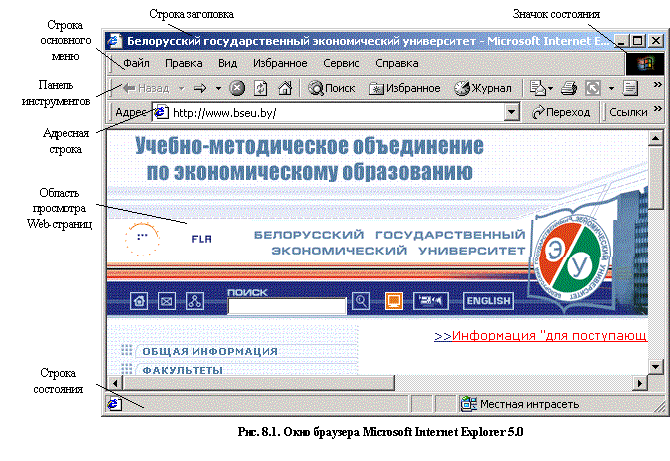Viewport: 670px width, 461px height.
Task: Click the vertical scrollbar down arrow
Action: coord(655,367)
